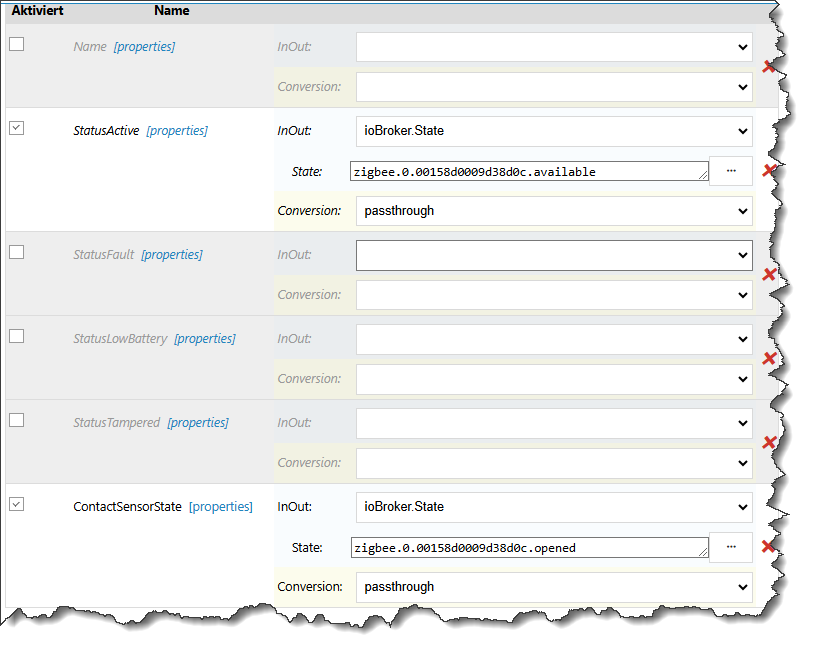Open ContactSensorState Conversion passthrough dropdown
Viewport: 813px width, 650px height.
pyautogui.click(x=554, y=587)
